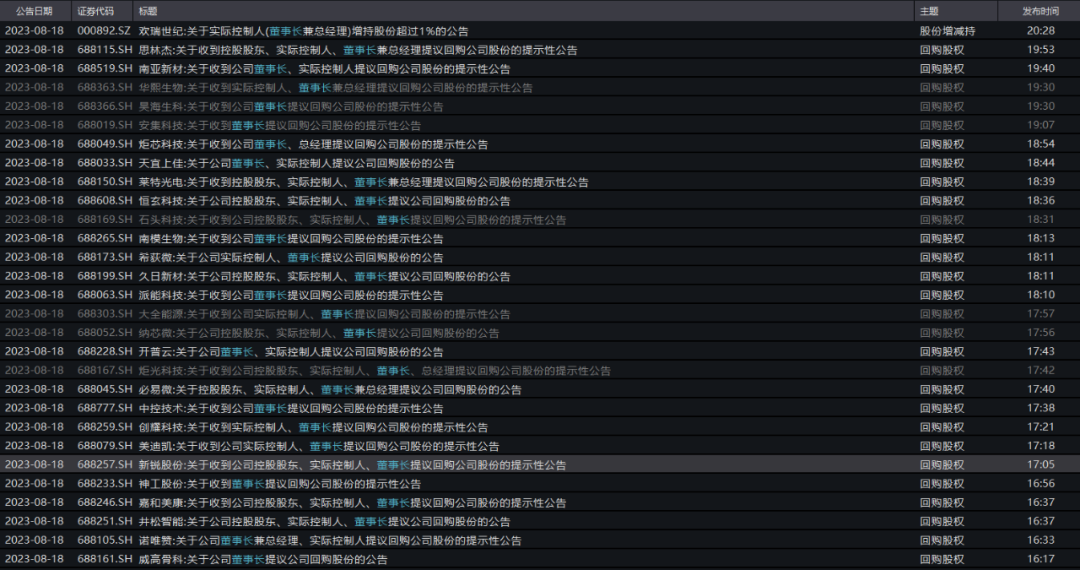Open the 开普云 announcement title
This screenshot has width=1080, height=570.
coord(291,352)
